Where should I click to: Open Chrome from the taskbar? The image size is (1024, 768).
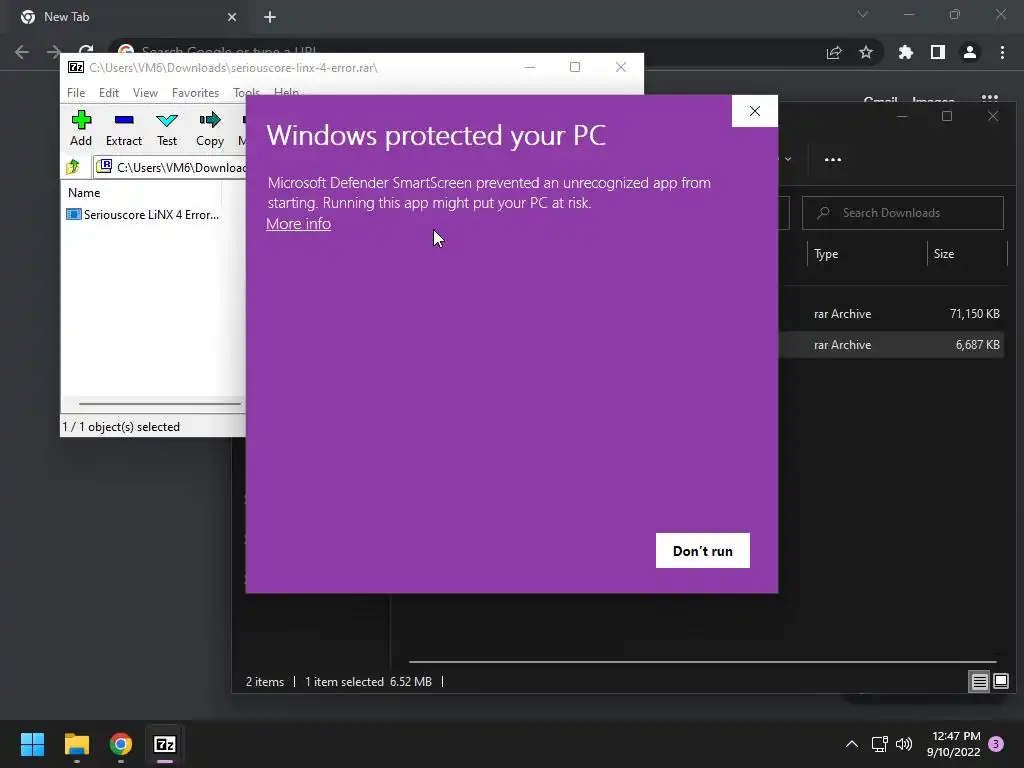click(x=121, y=744)
